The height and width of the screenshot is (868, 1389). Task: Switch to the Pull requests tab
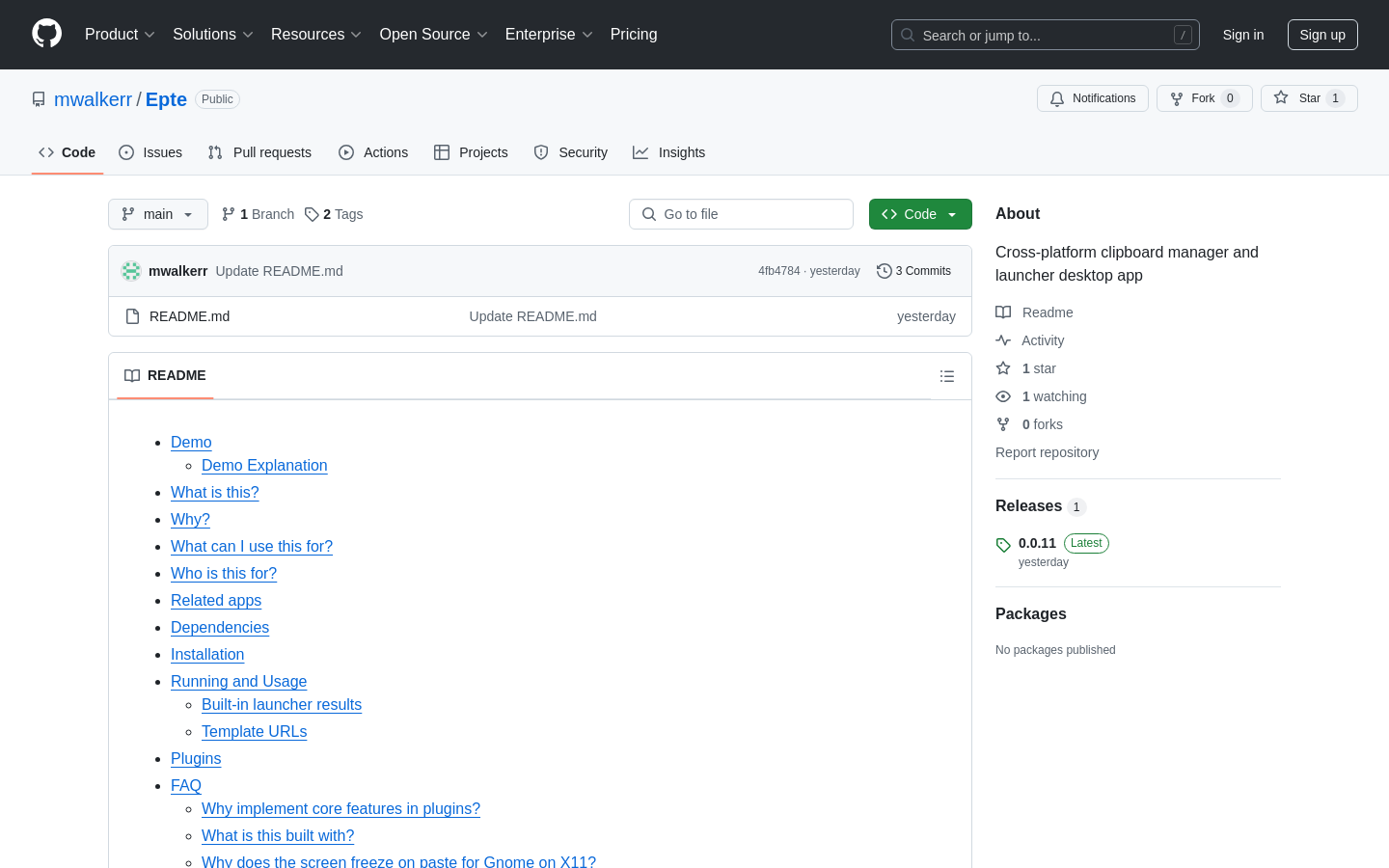point(259,152)
